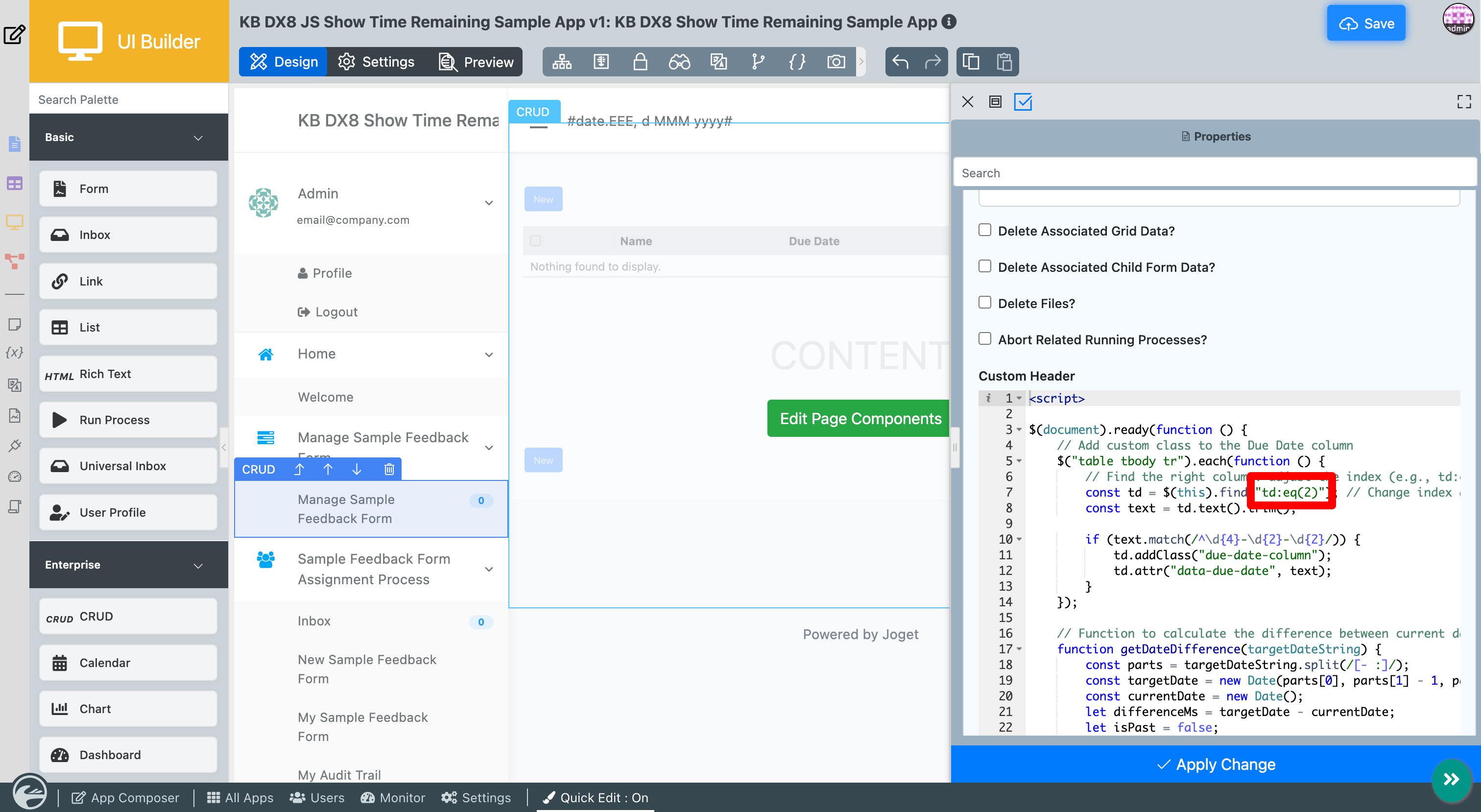Switch to the Design tab
The width and height of the screenshot is (1481, 812).
pos(284,62)
